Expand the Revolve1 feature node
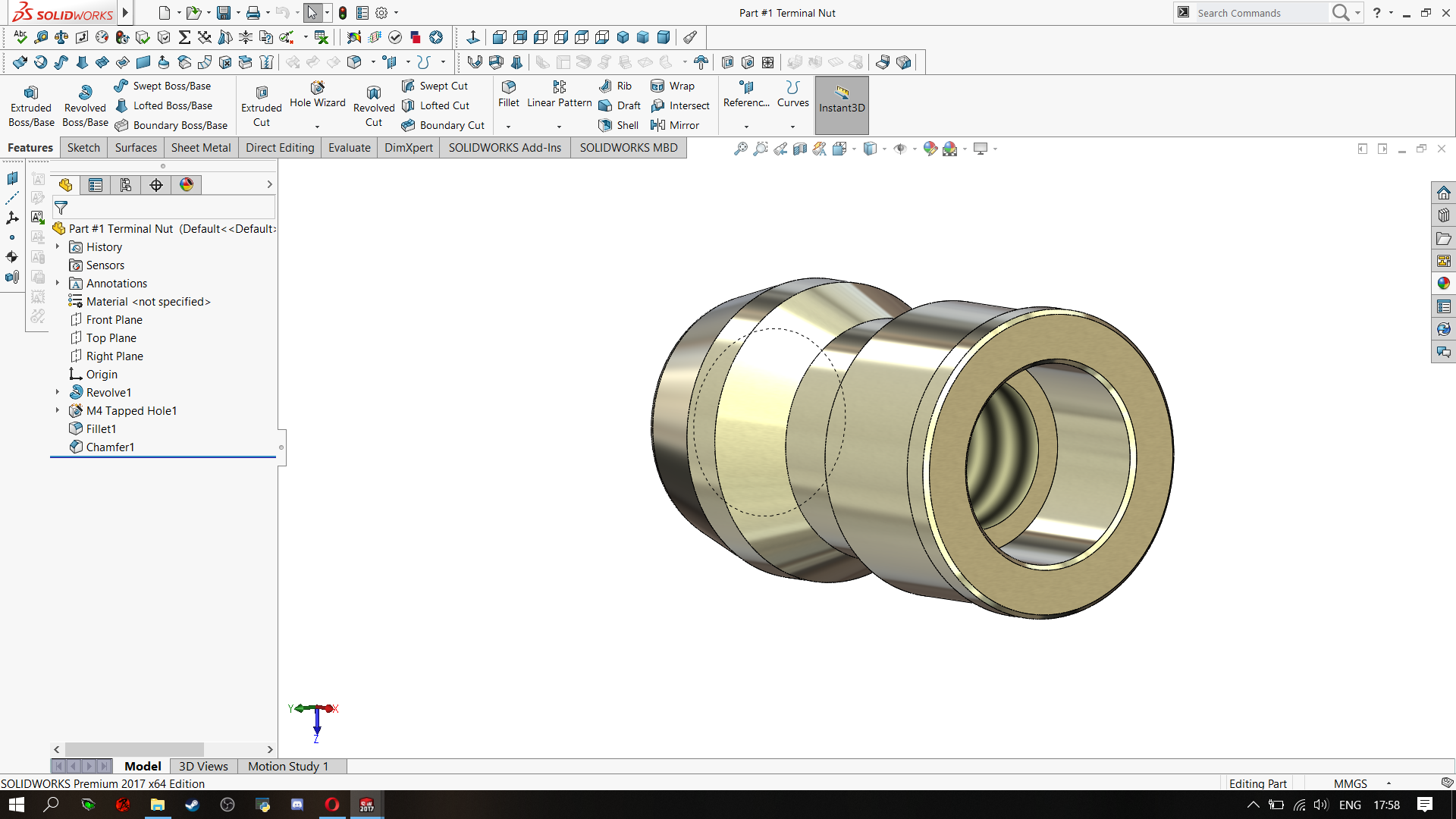 pyautogui.click(x=58, y=392)
